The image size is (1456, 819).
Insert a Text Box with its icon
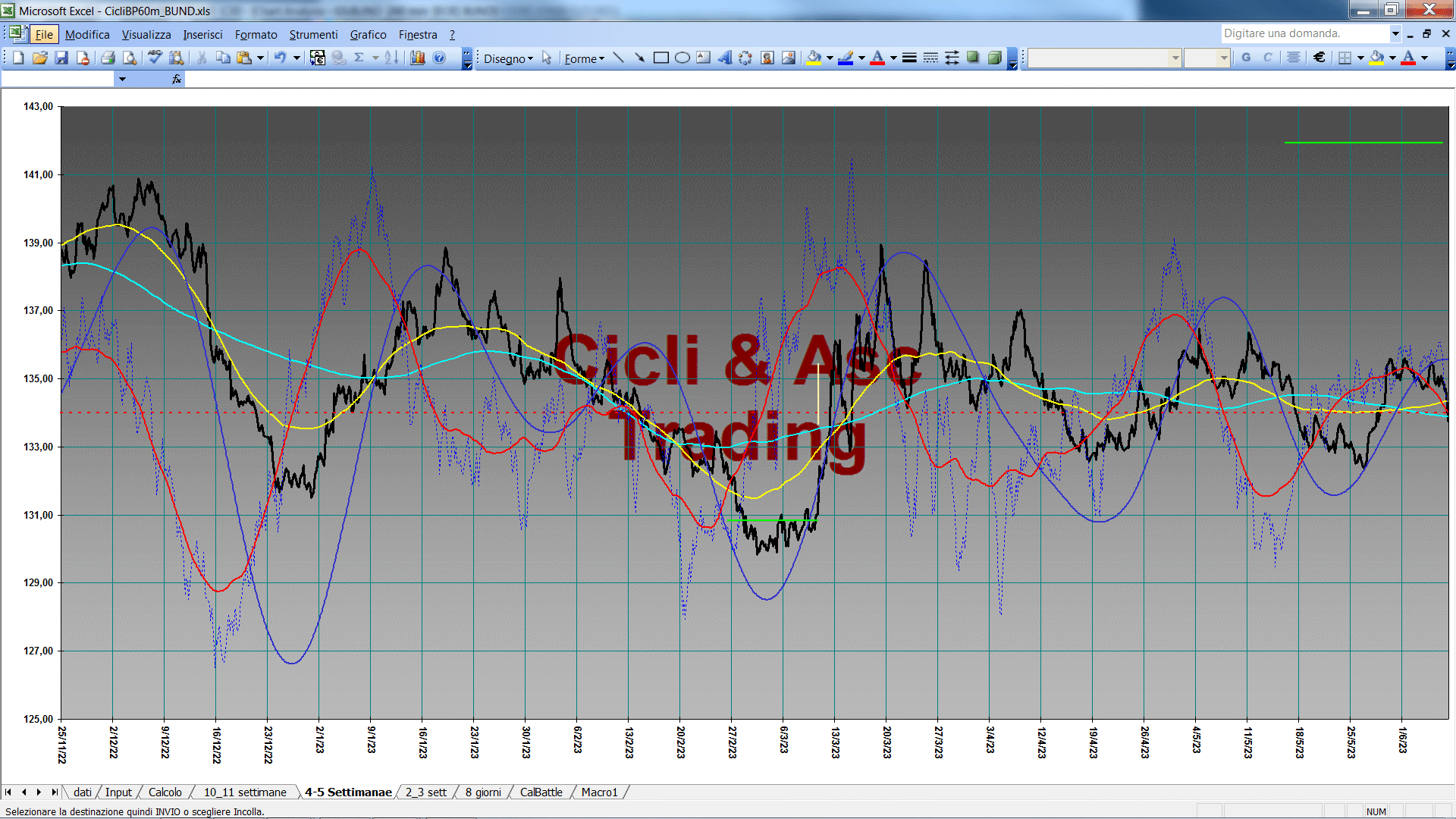pos(703,58)
